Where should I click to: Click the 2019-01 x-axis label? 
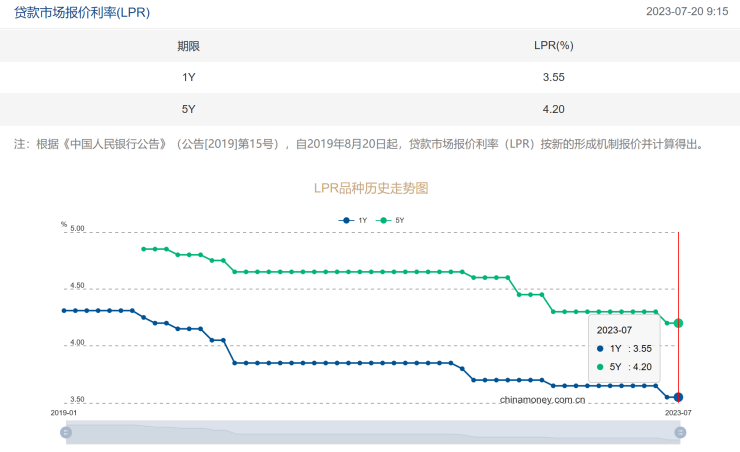point(64,413)
